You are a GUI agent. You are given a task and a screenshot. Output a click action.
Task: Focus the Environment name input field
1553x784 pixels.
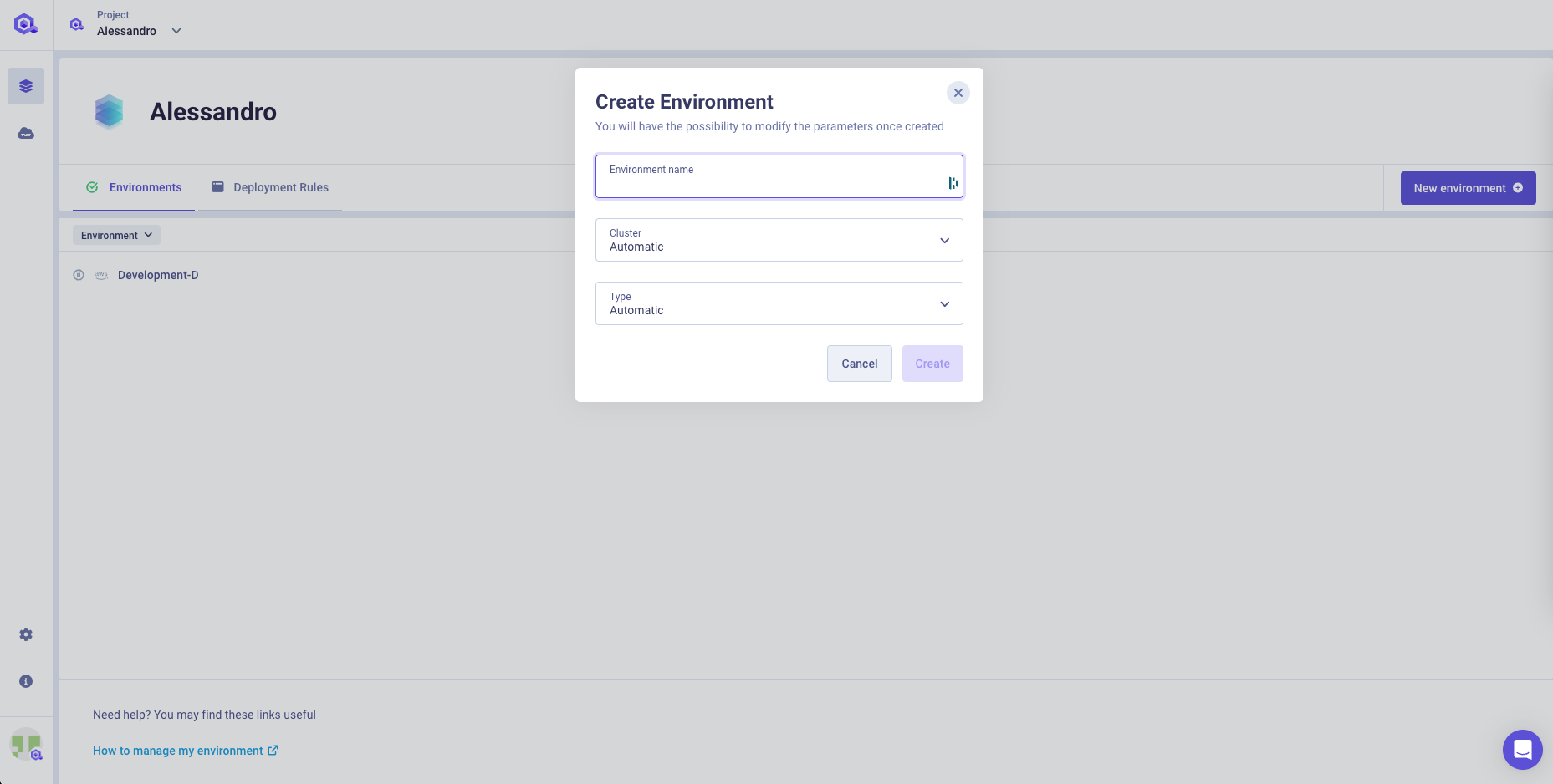click(779, 176)
